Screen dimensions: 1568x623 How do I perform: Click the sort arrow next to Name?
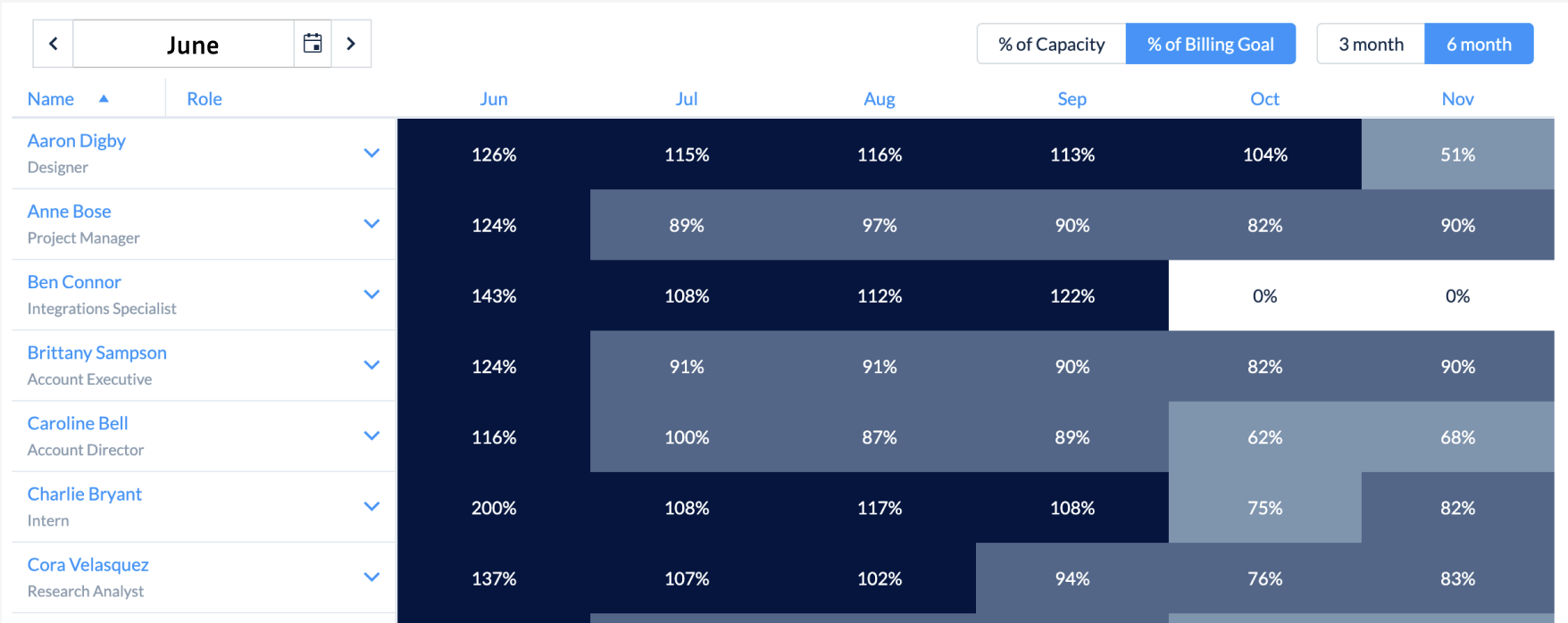point(103,98)
